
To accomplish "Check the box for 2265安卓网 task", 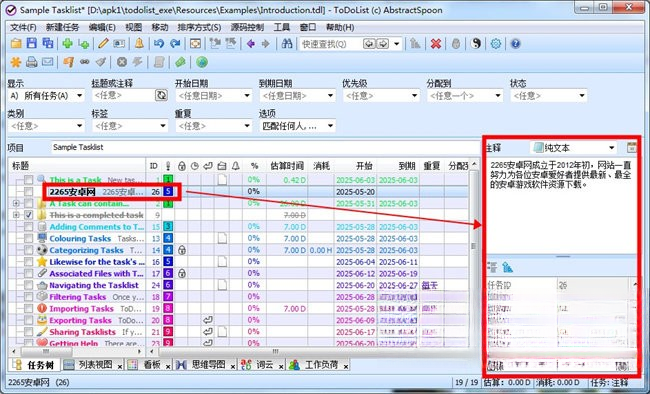I will click(29, 192).
